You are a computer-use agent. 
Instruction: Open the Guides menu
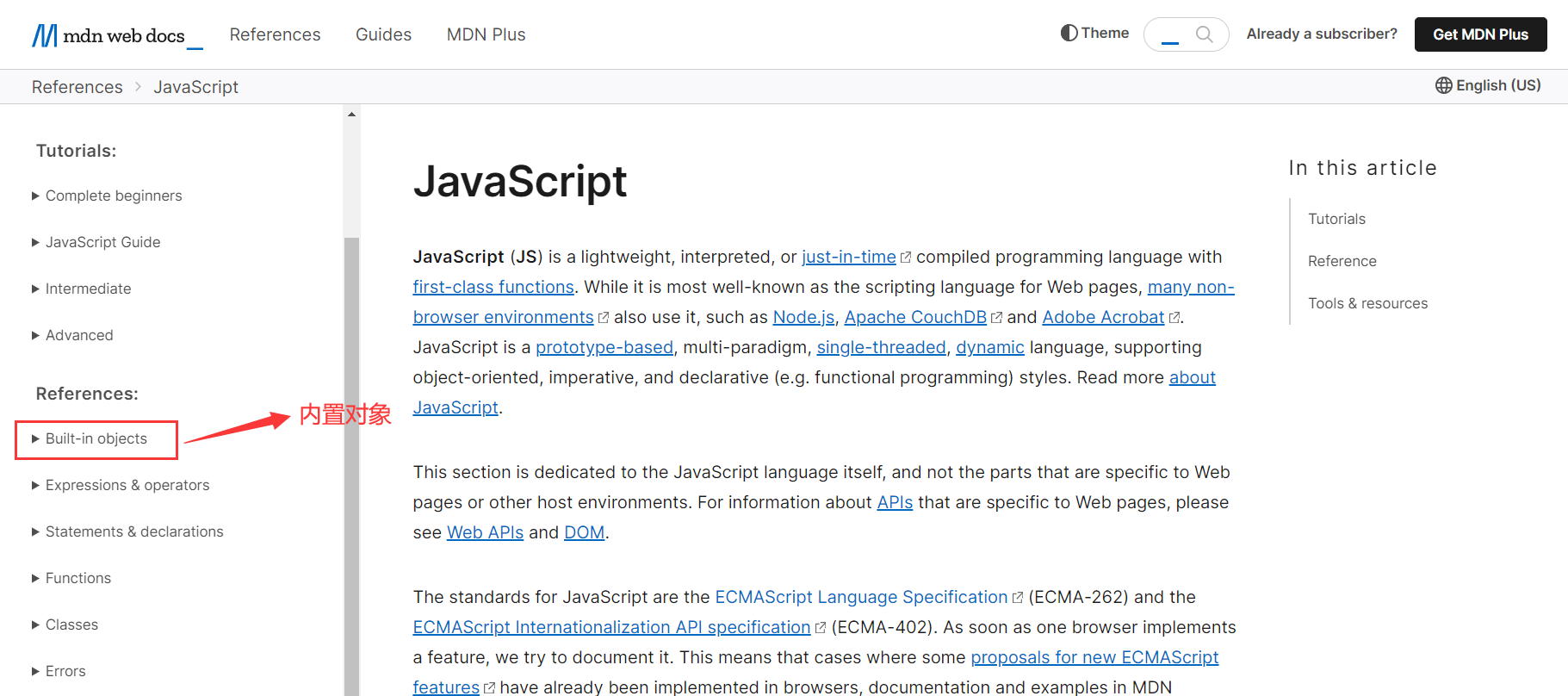[x=383, y=34]
